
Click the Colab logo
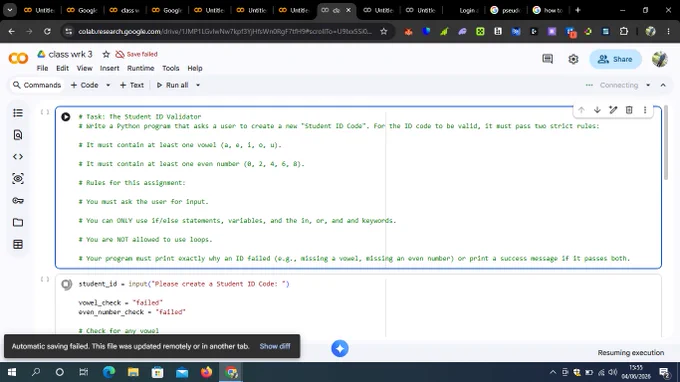coord(18,58)
